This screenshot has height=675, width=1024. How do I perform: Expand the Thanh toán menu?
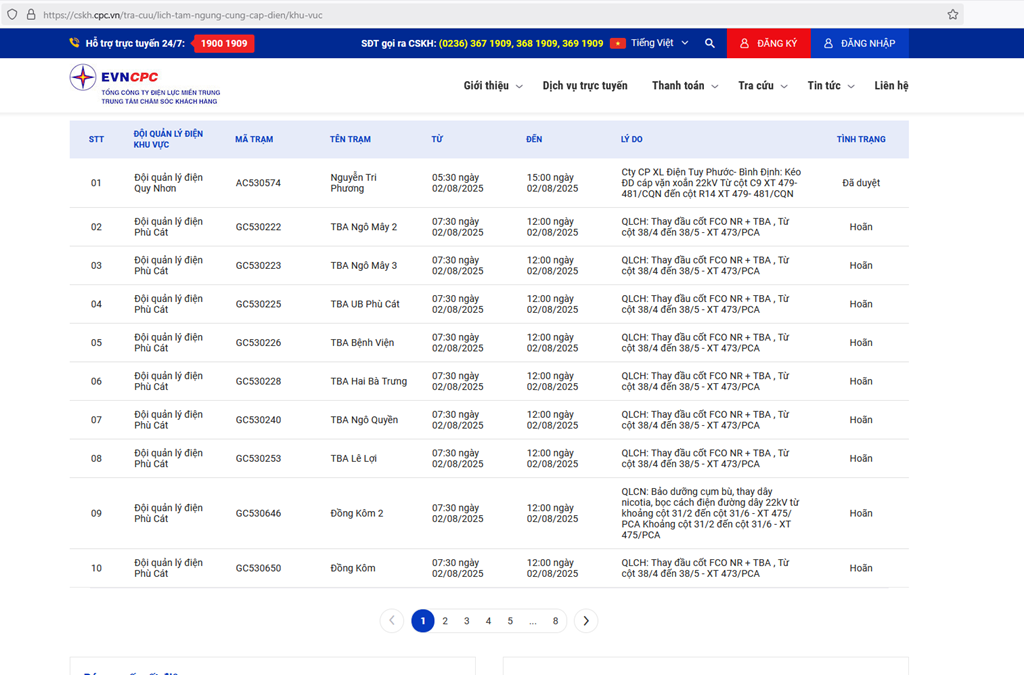pos(684,86)
